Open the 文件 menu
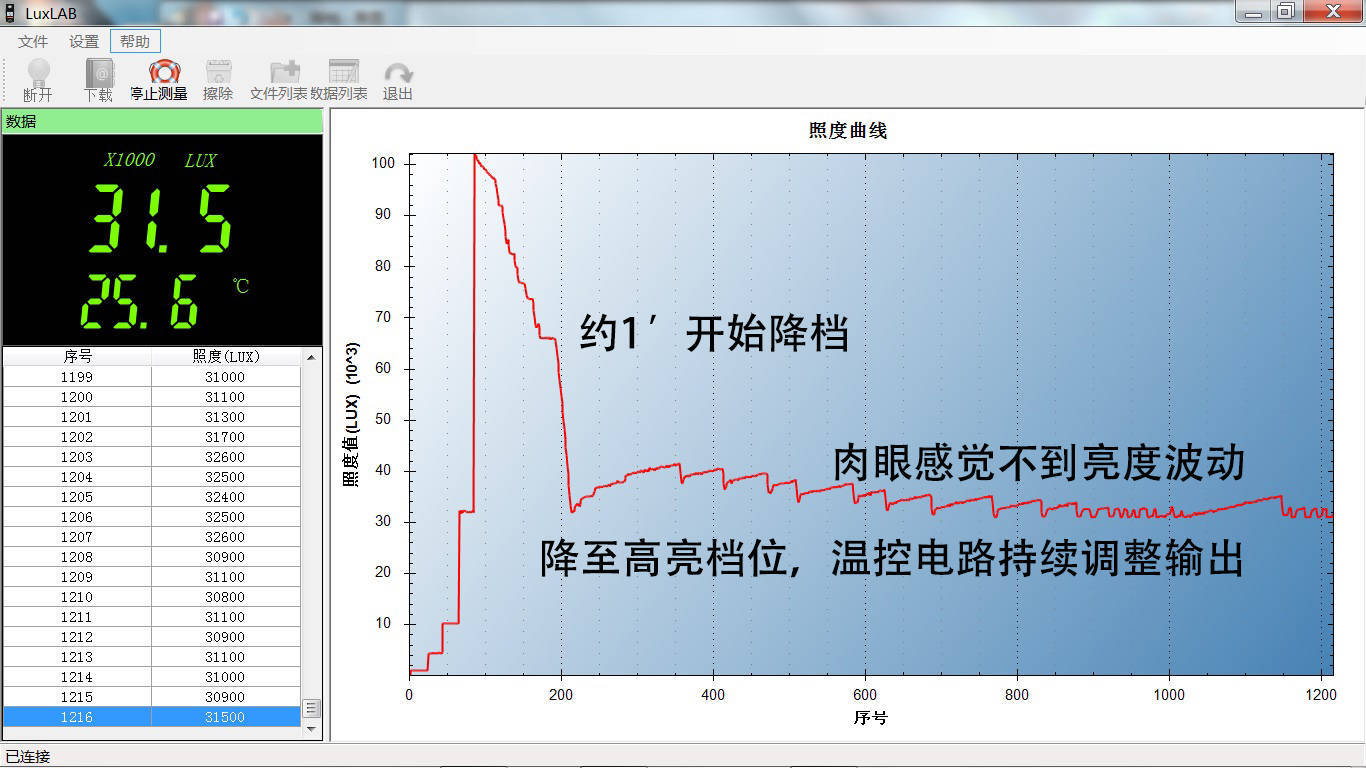Viewport: 1366px width, 768px height. [x=33, y=42]
